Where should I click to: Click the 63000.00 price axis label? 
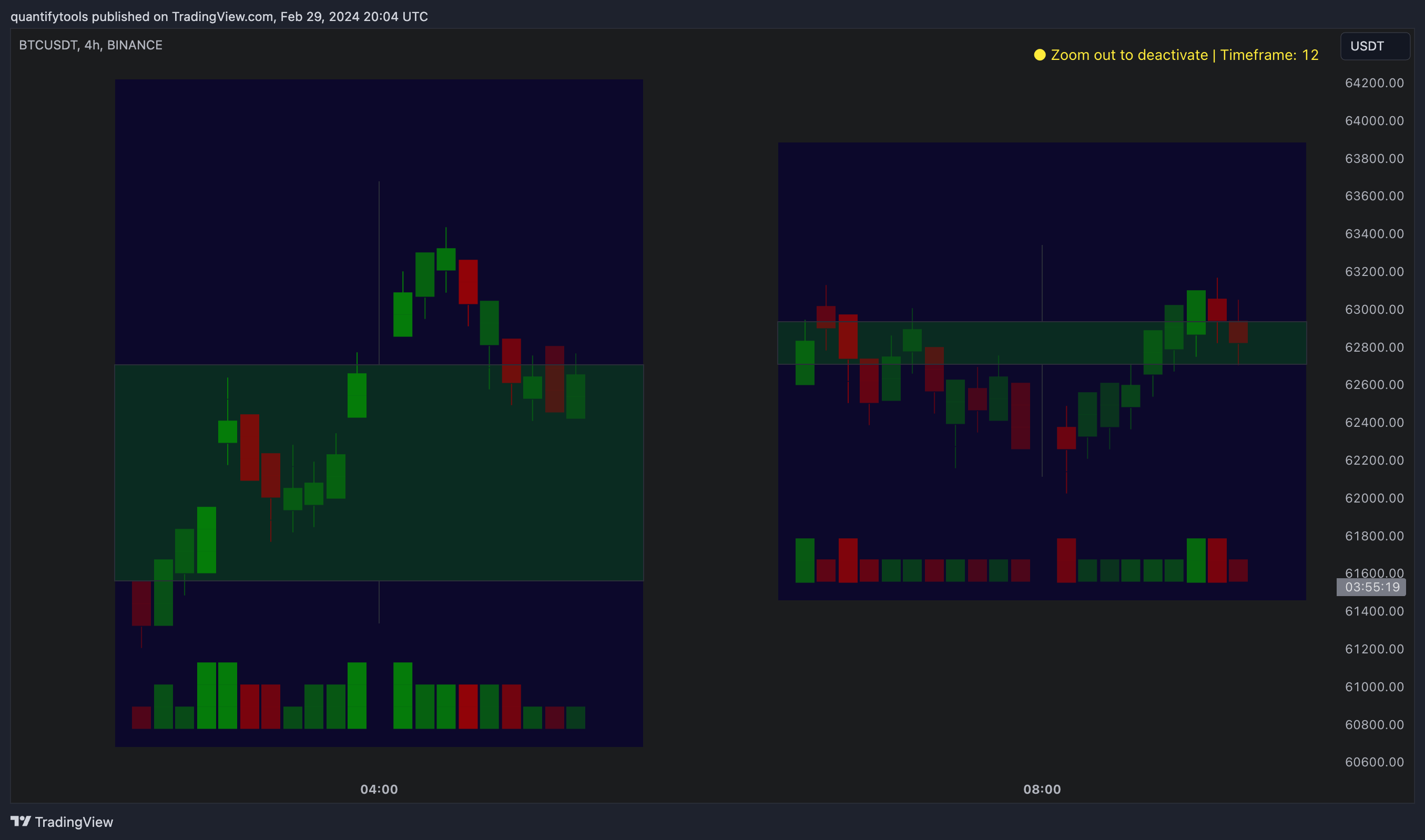[1375, 310]
